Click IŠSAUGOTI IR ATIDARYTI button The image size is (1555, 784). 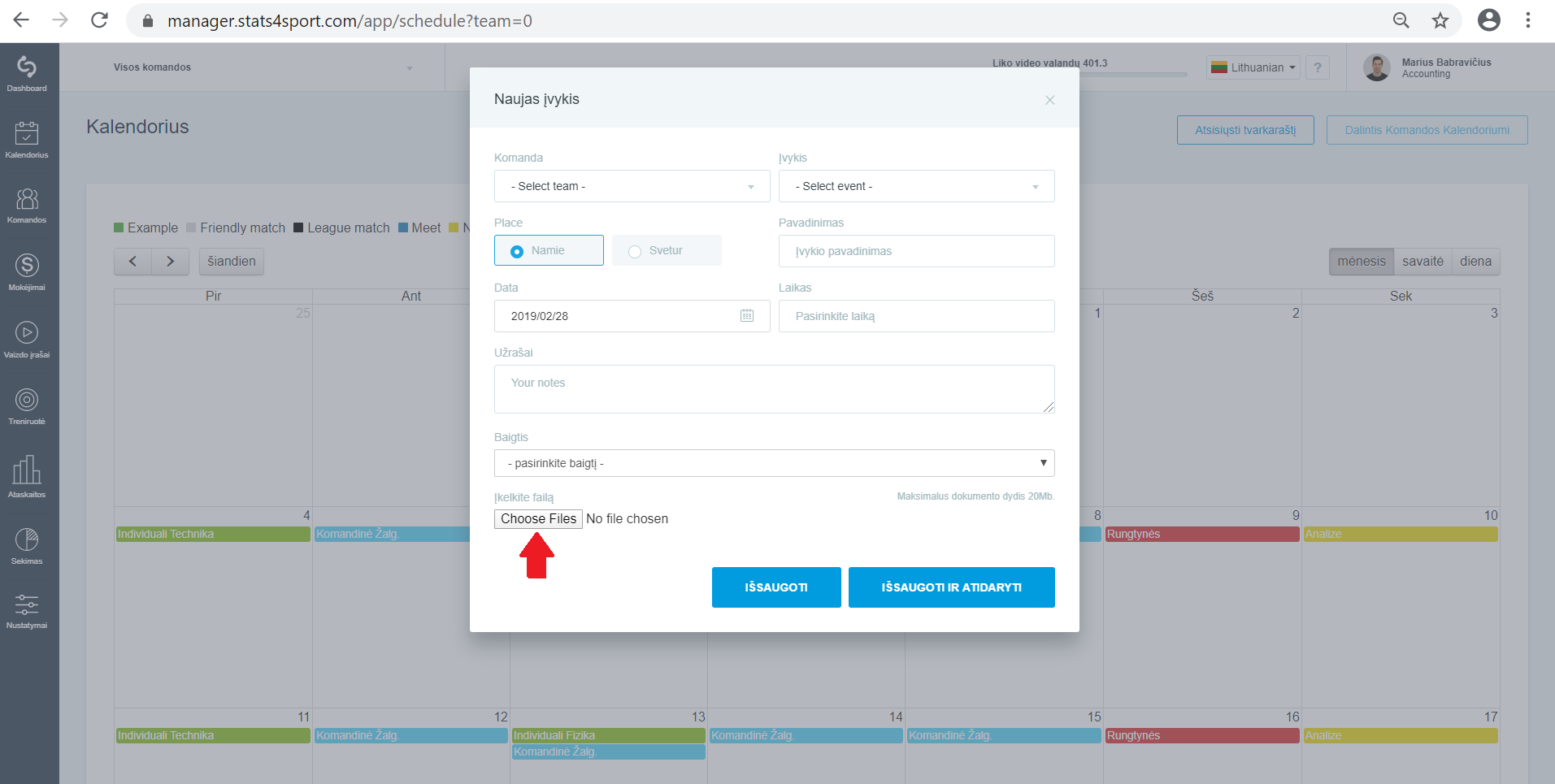click(x=952, y=587)
